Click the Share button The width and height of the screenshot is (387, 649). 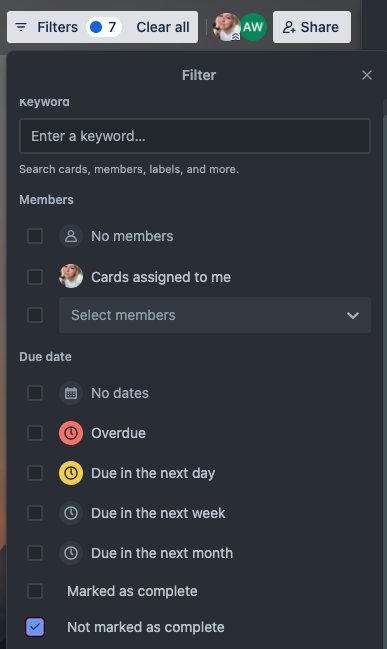[x=312, y=27]
